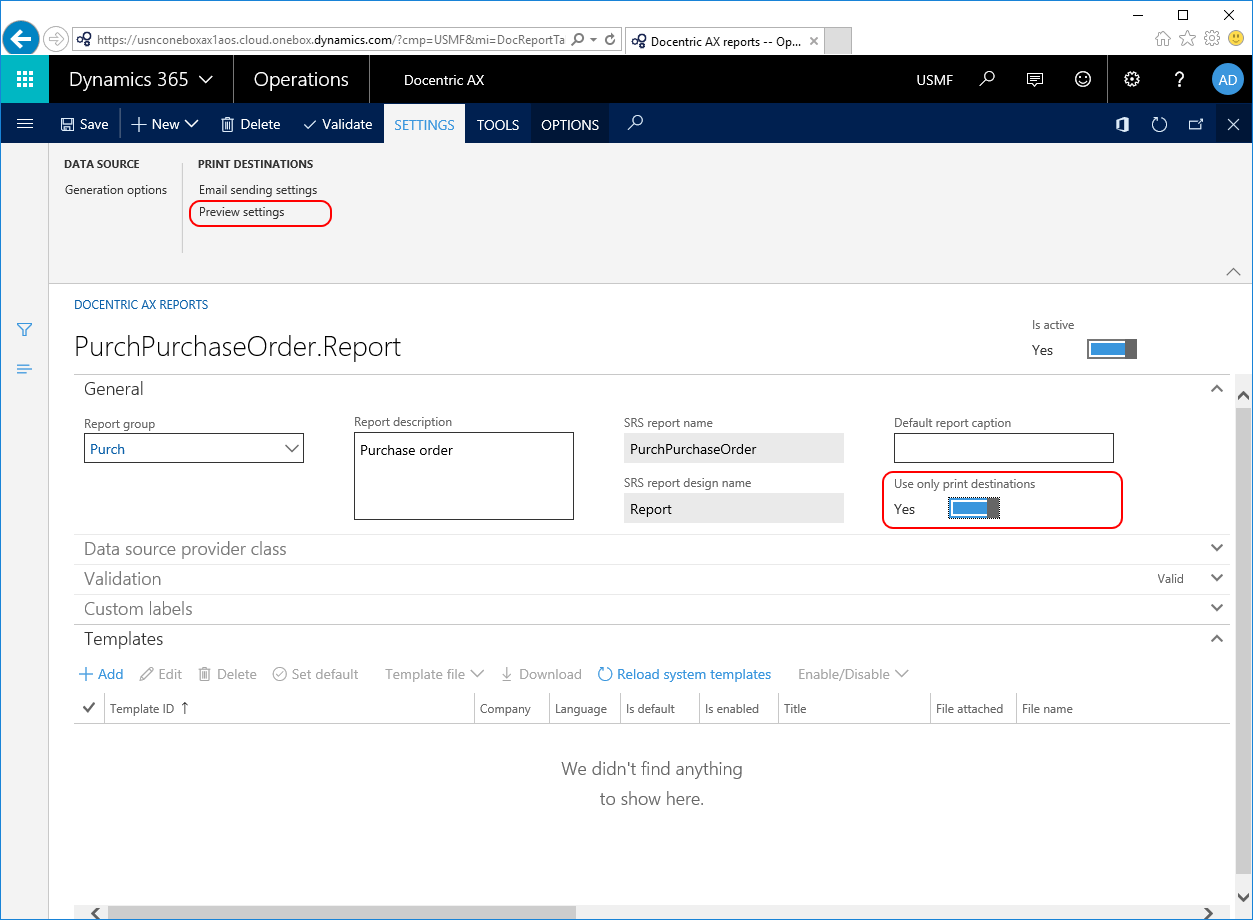
Task: Click the SRS report name field
Action: pyautogui.click(x=734, y=449)
